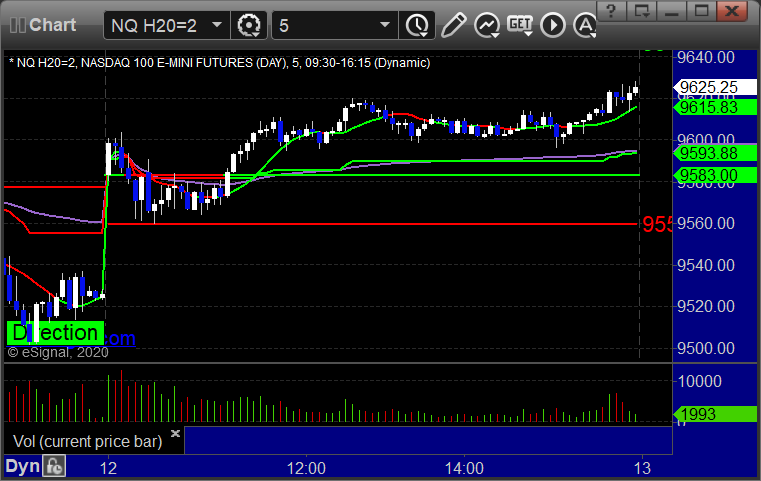Click the 12:00 time axis label
Screen dimensions: 761x481
click(306, 468)
